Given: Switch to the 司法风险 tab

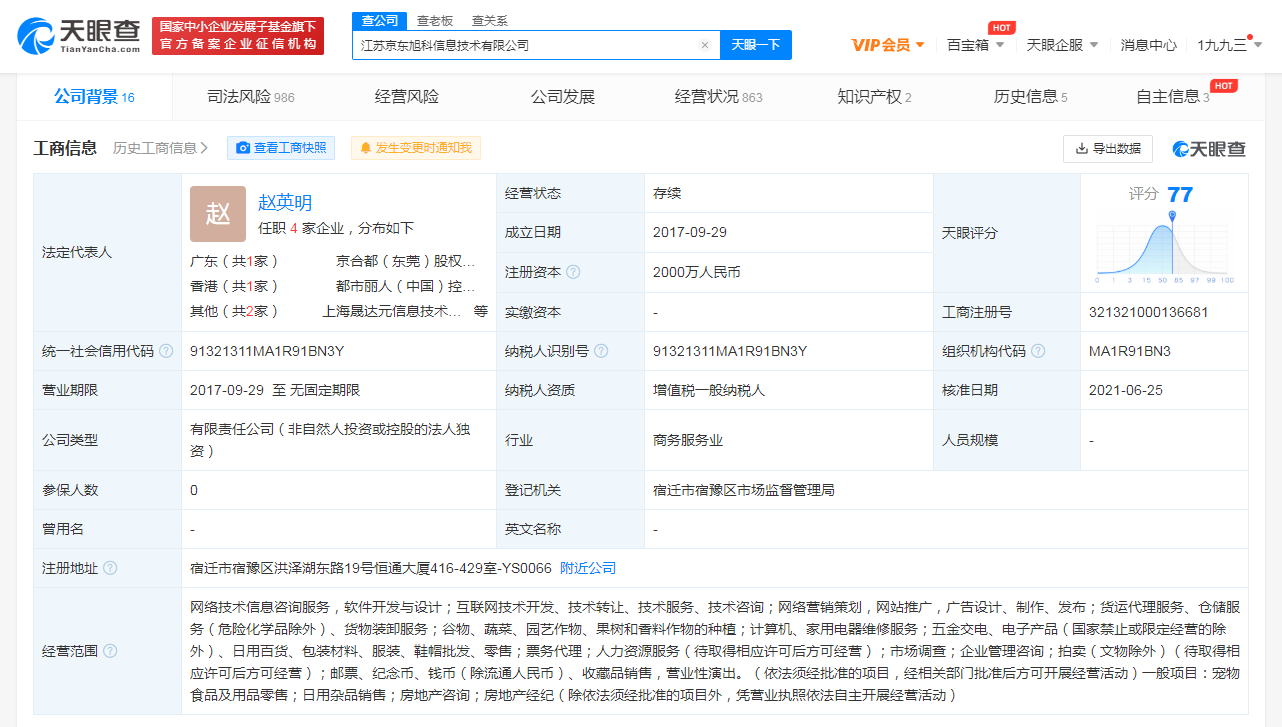Looking at the screenshot, I should (250, 97).
